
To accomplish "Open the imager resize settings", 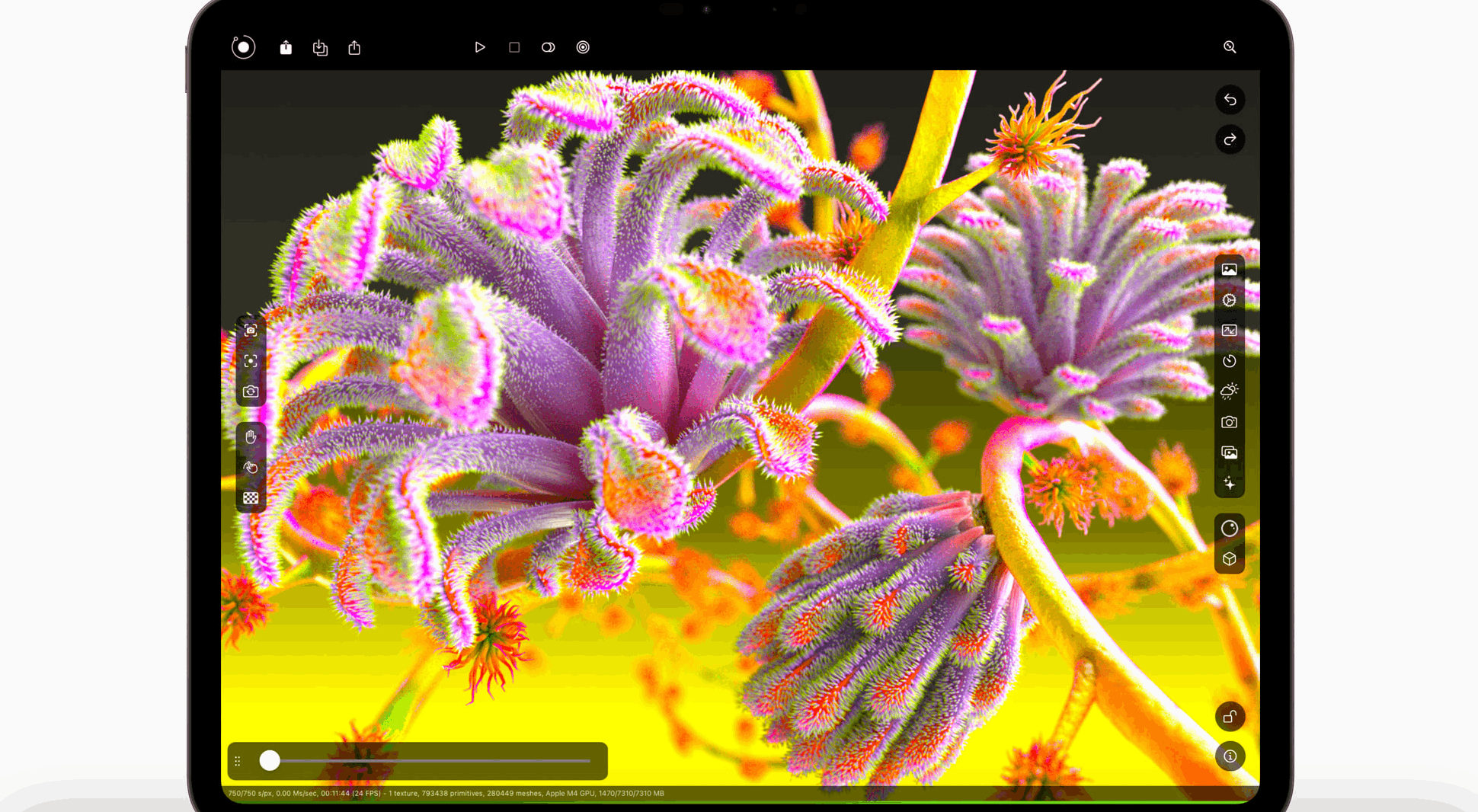I will click(1230, 331).
